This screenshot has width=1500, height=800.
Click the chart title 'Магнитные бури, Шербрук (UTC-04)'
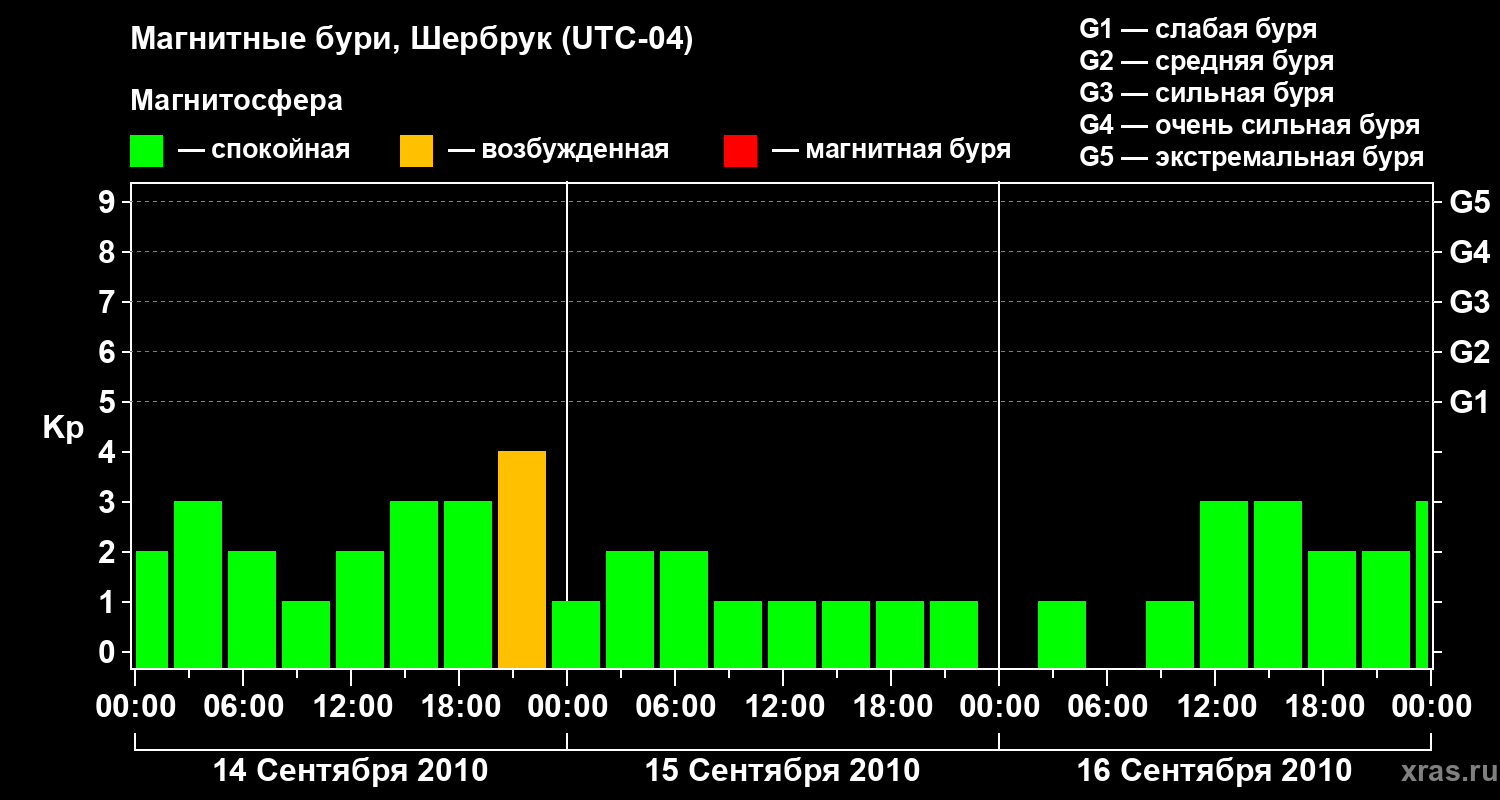pos(411,41)
